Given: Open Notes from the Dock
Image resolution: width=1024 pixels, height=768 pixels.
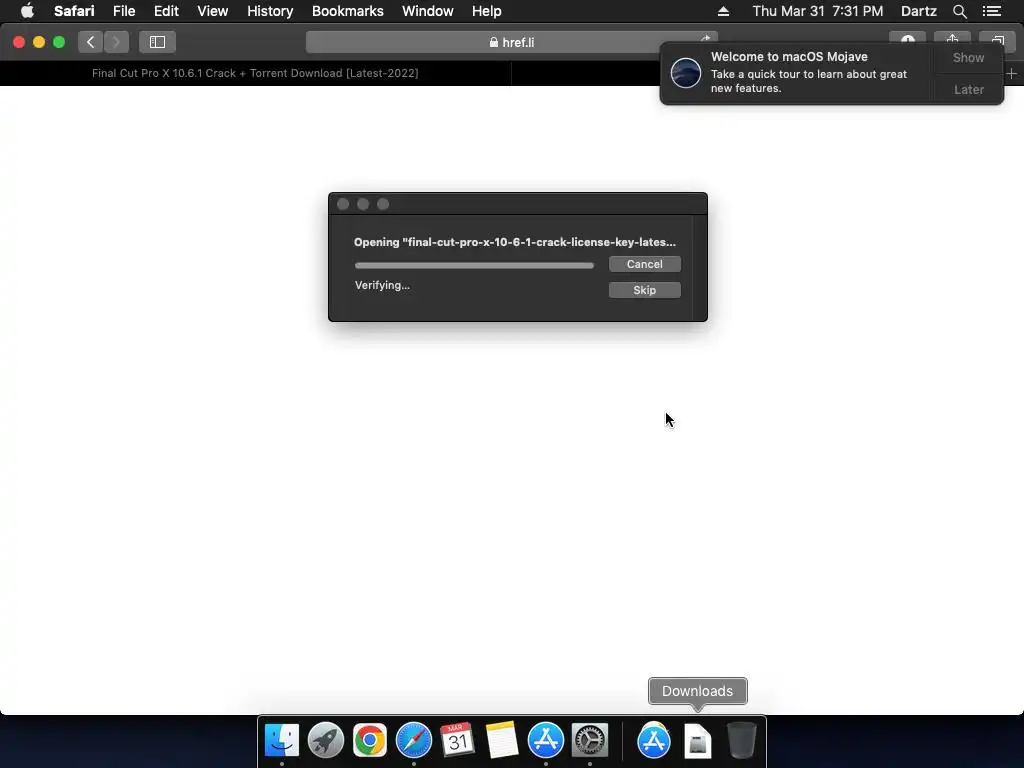Looking at the screenshot, I should (x=502, y=740).
